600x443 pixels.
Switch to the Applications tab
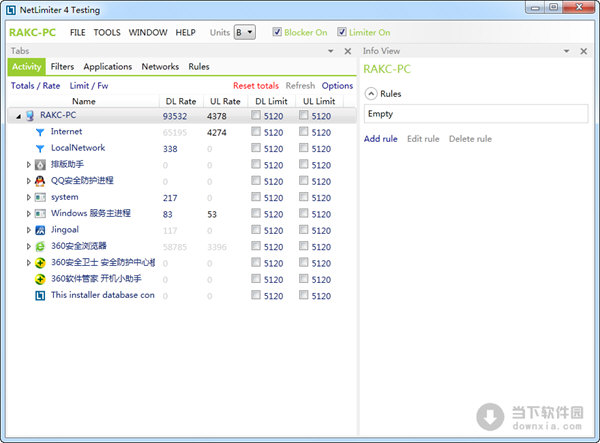click(x=108, y=67)
